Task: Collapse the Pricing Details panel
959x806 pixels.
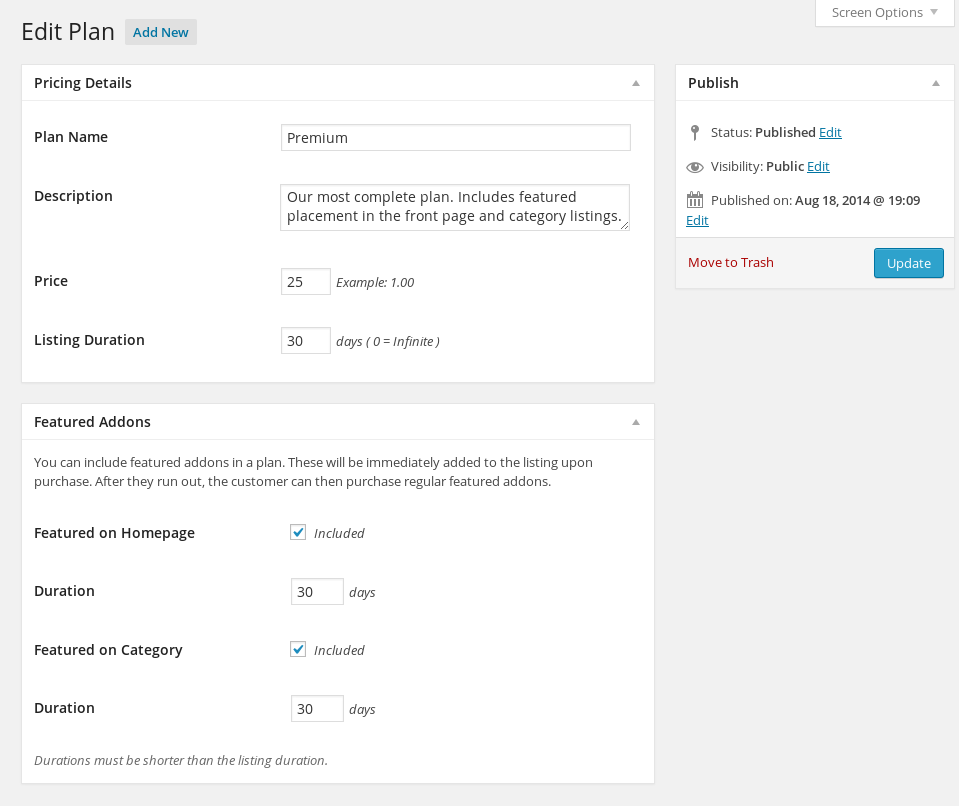Action: coord(635,83)
